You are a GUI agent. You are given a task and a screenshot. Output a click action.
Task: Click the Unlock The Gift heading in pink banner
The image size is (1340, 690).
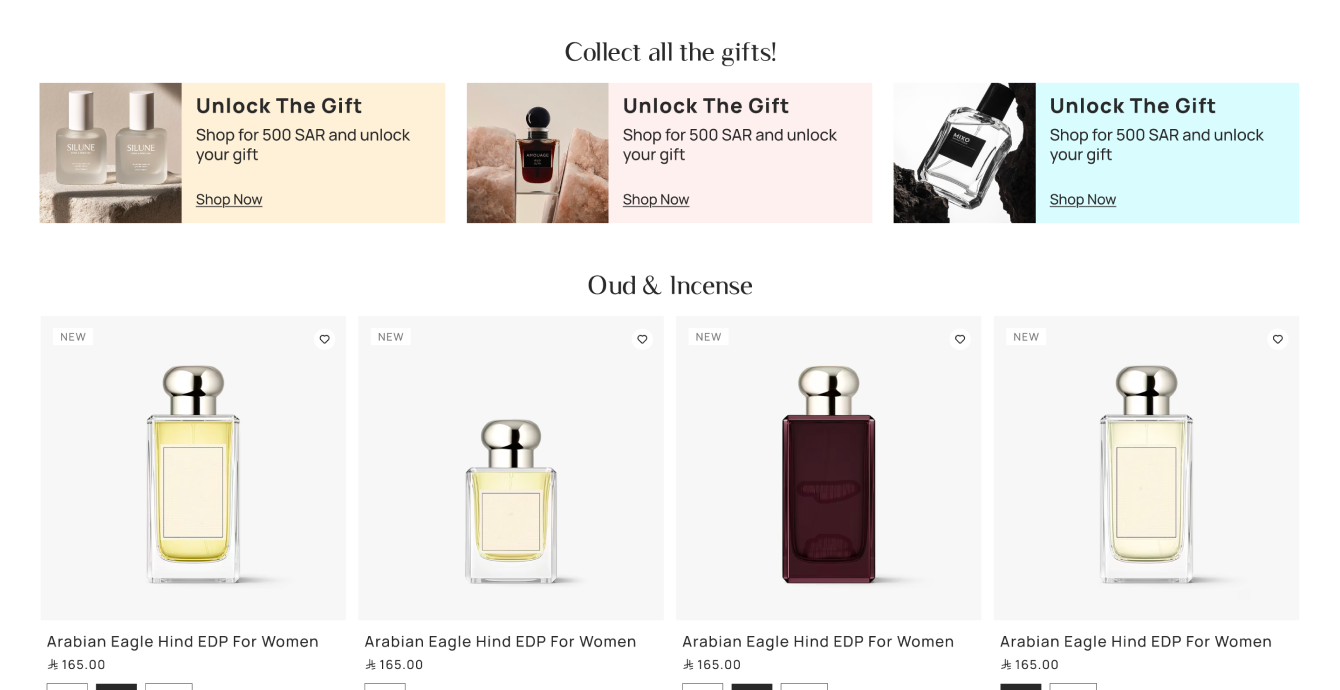pyautogui.click(x=706, y=106)
